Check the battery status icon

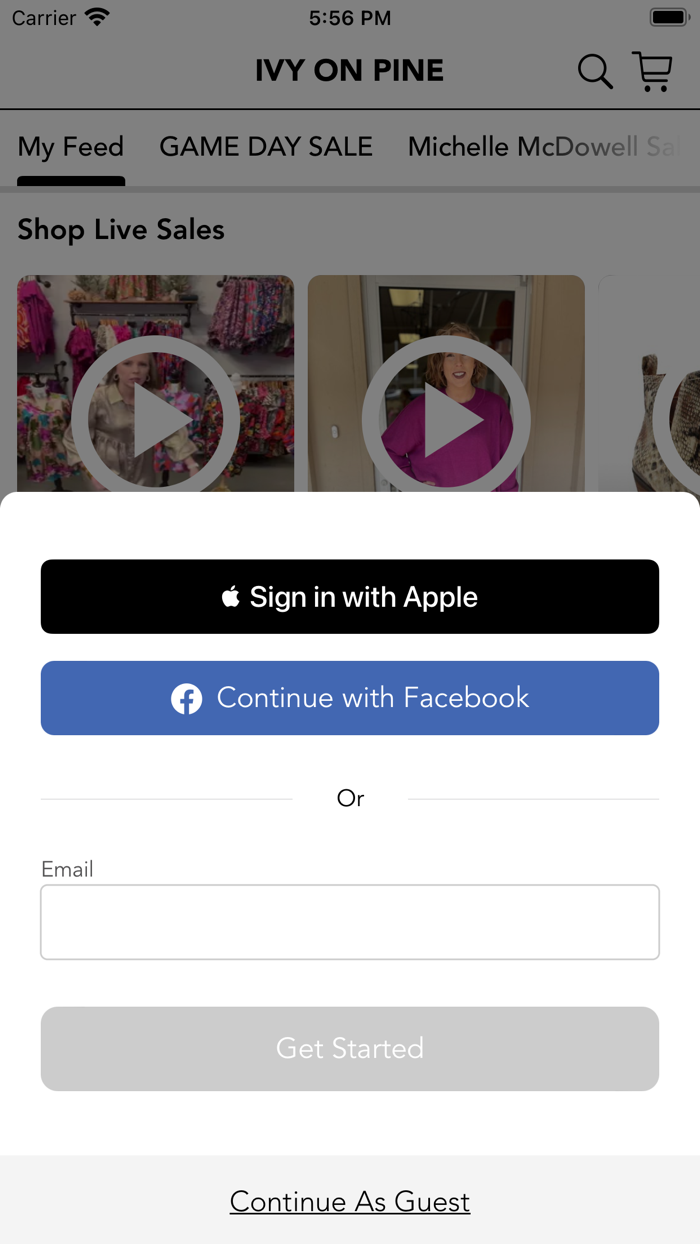point(668,17)
